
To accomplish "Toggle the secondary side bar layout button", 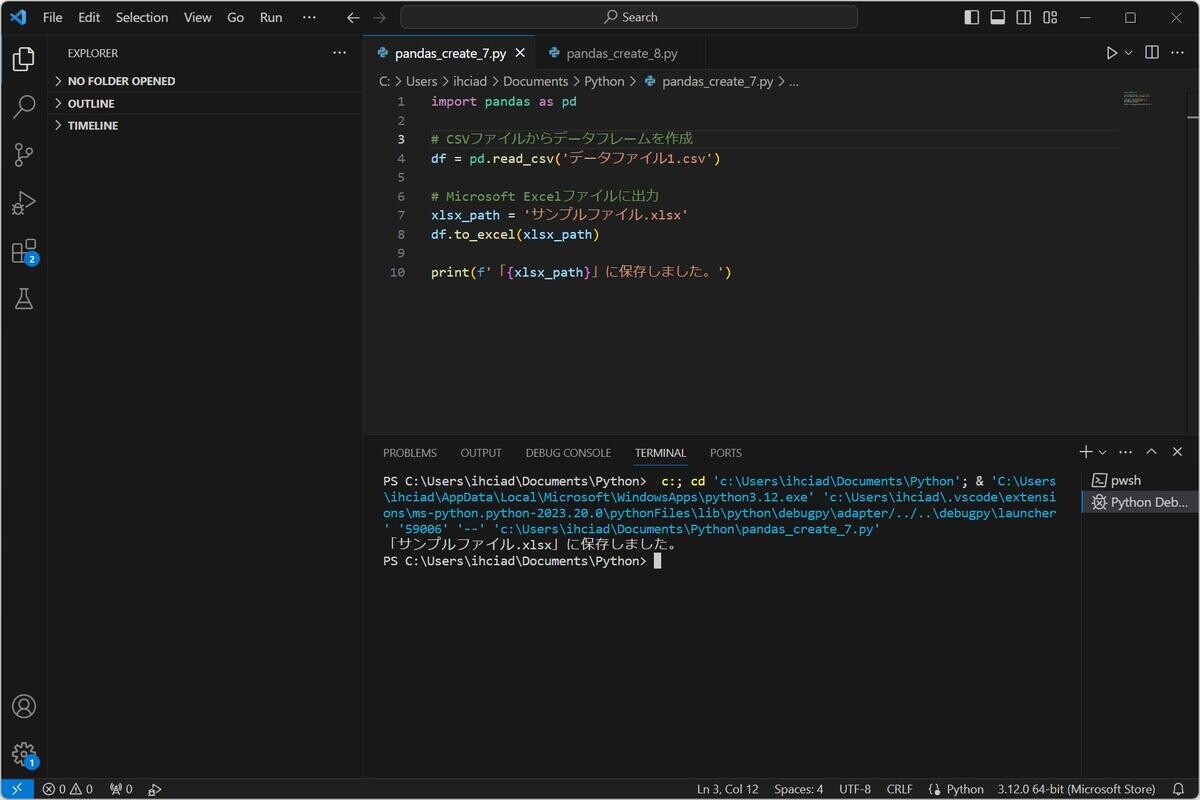I will (1023, 17).
